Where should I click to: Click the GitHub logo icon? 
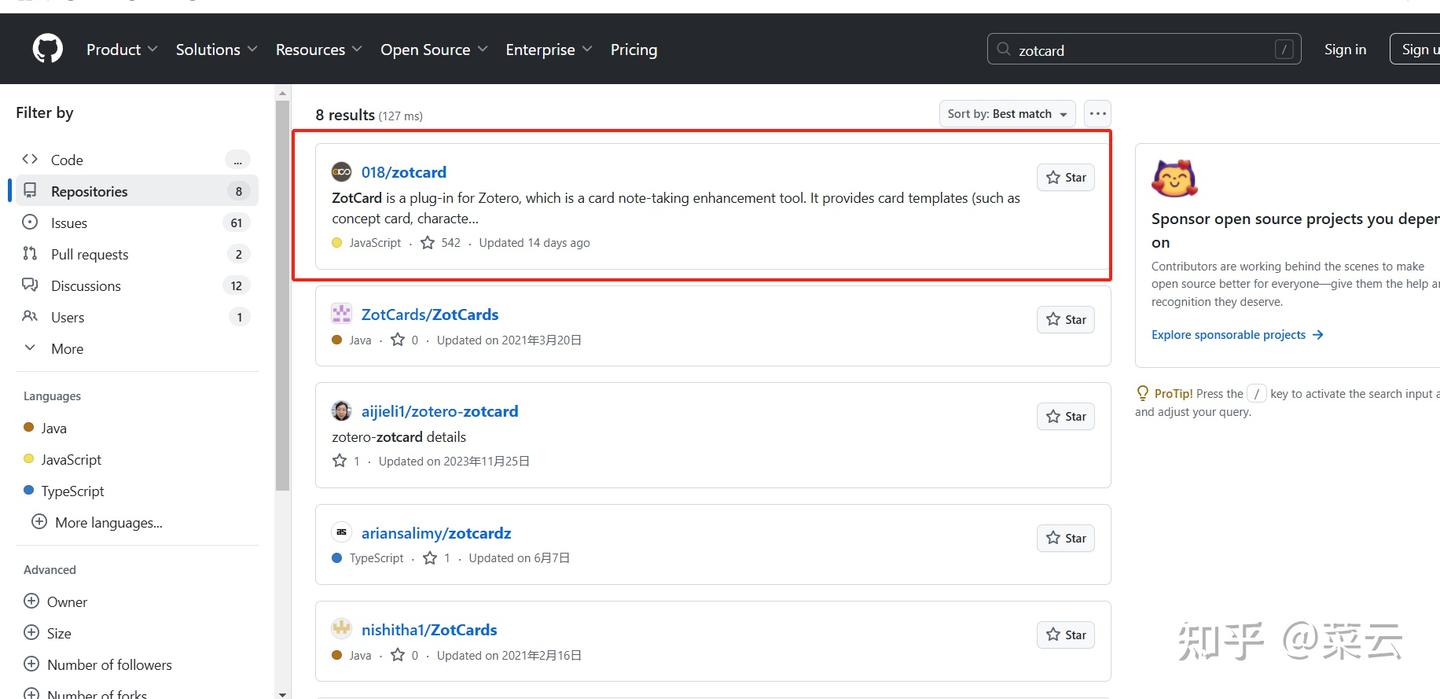coord(47,49)
